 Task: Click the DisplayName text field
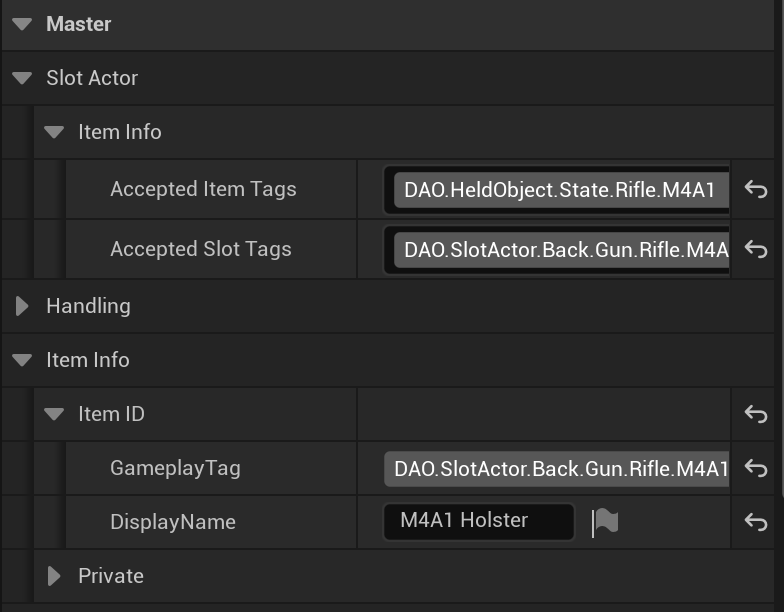(478, 521)
